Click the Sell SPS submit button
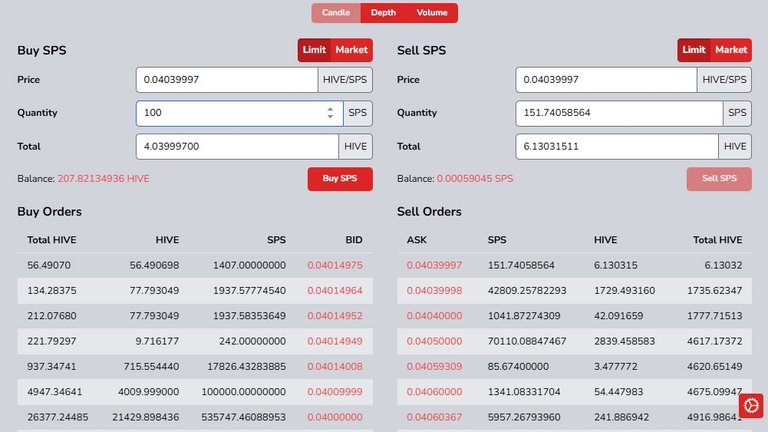 719,179
